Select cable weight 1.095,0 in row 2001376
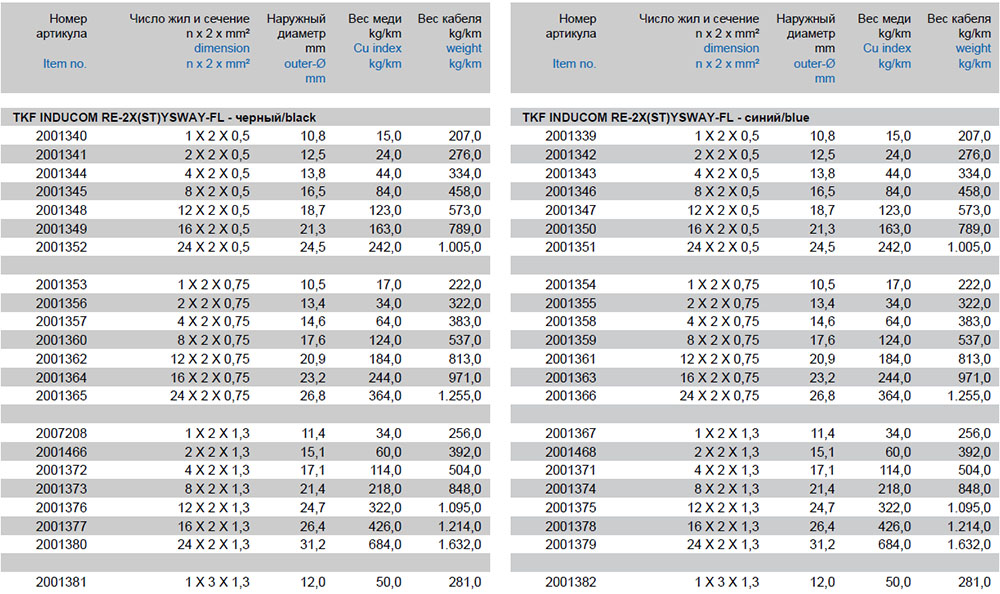This screenshot has height=594, width=1000. (x=460, y=507)
